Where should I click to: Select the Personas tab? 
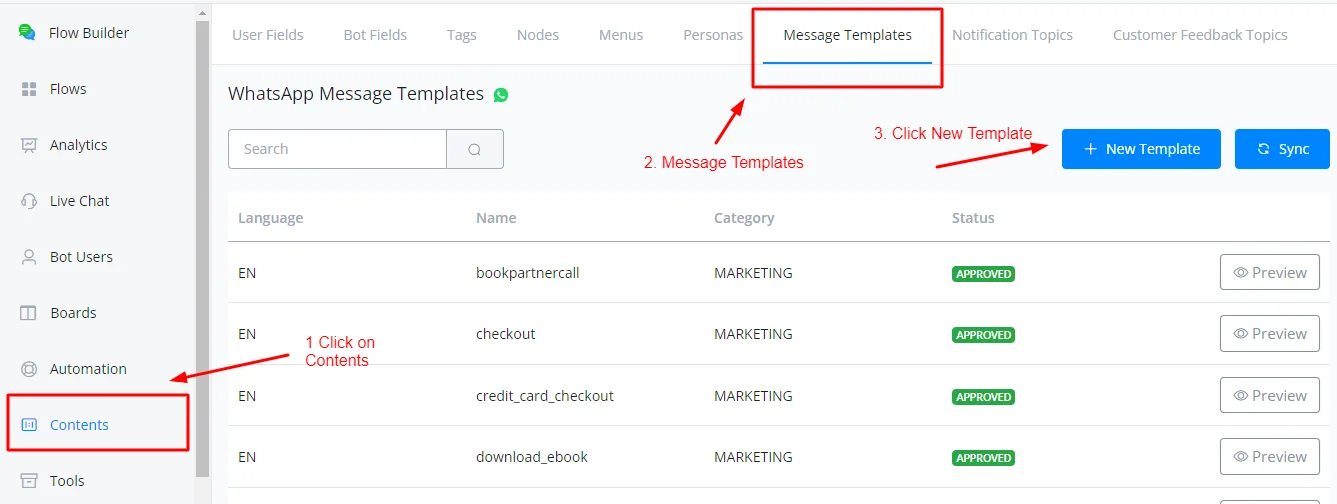[713, 34]
